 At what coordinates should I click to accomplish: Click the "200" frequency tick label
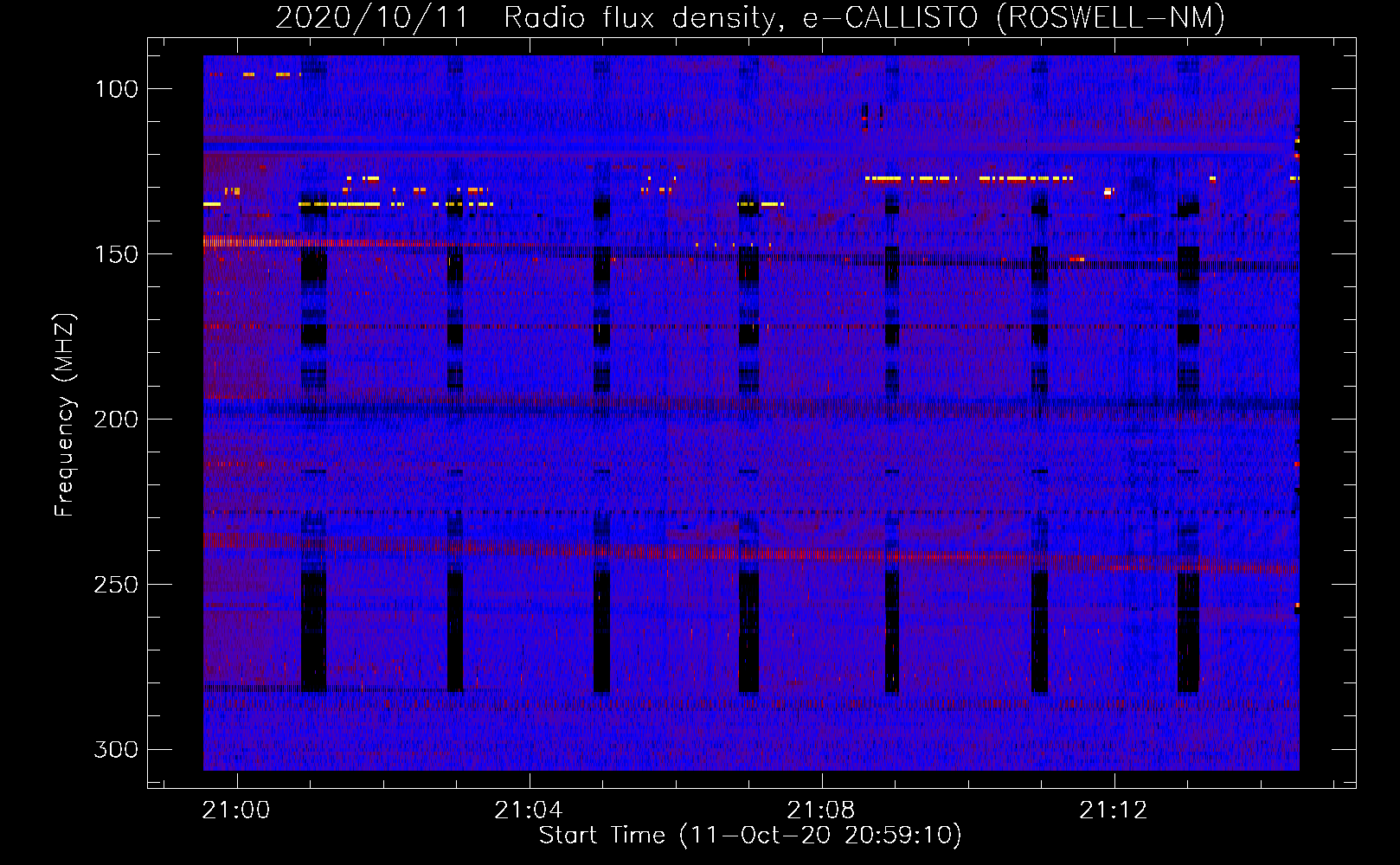click(x=117, y=420)
